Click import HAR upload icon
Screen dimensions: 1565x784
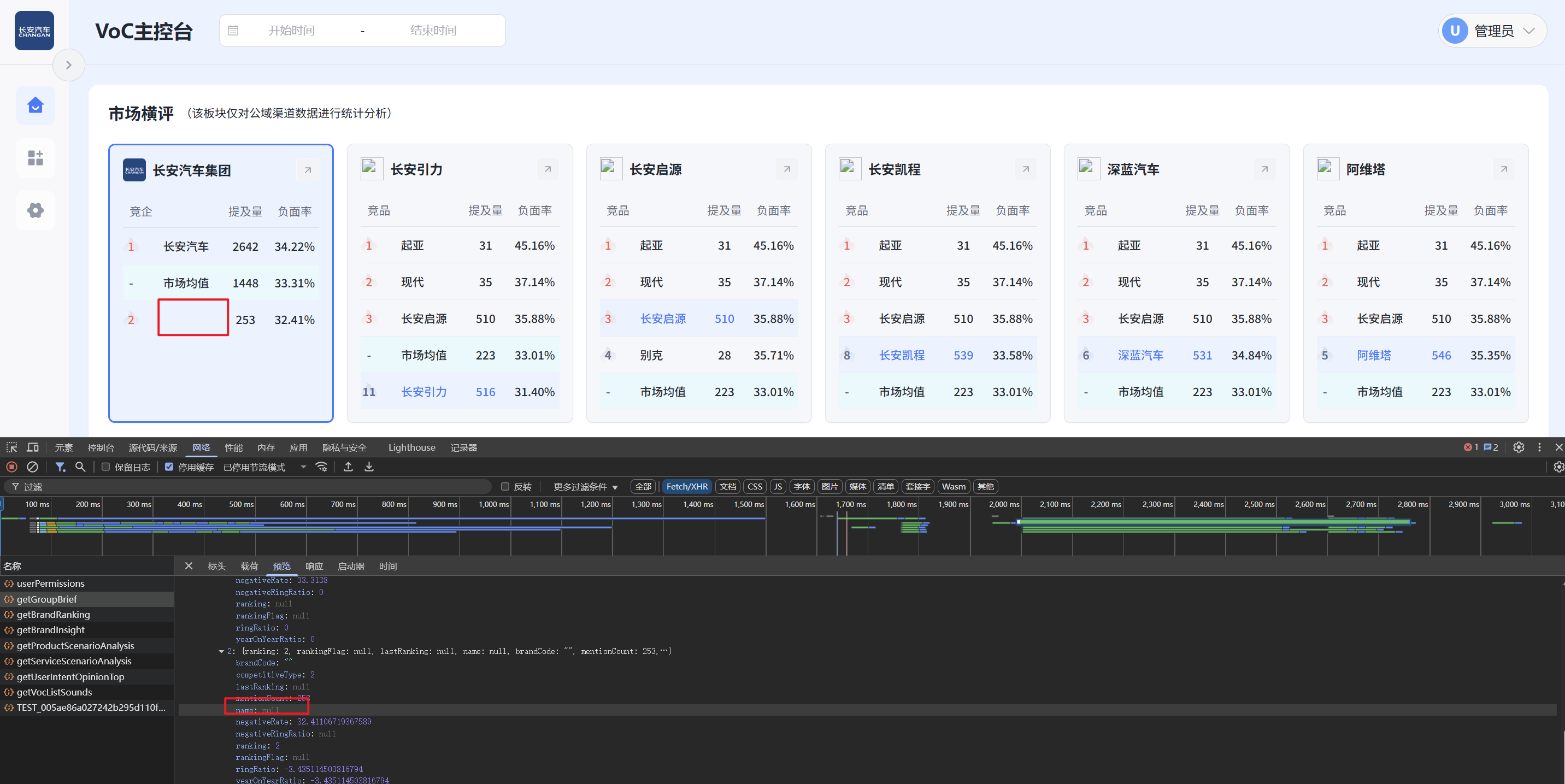click(348, 467)
